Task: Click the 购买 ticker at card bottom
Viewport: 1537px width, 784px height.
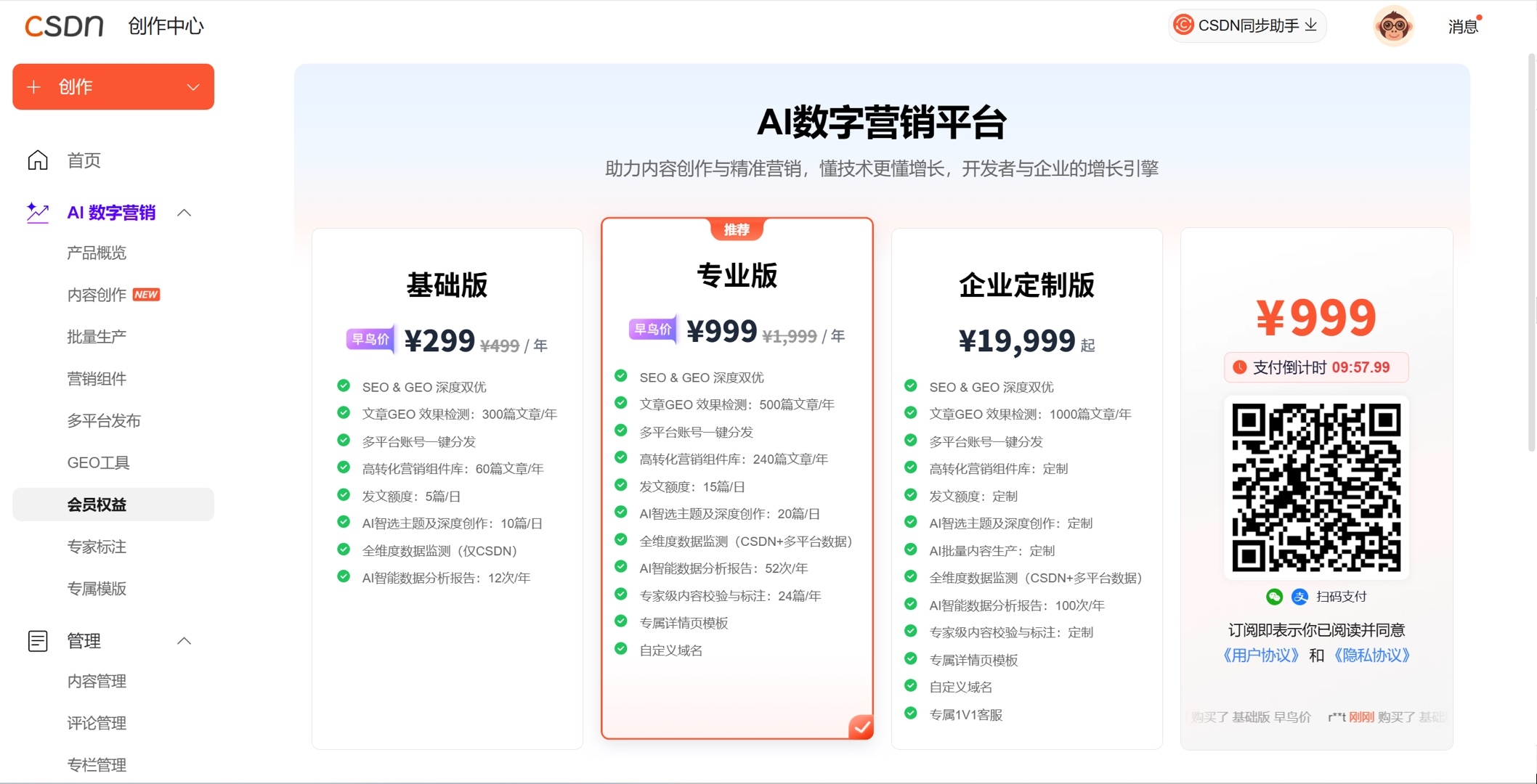Action: (1316, 717)
